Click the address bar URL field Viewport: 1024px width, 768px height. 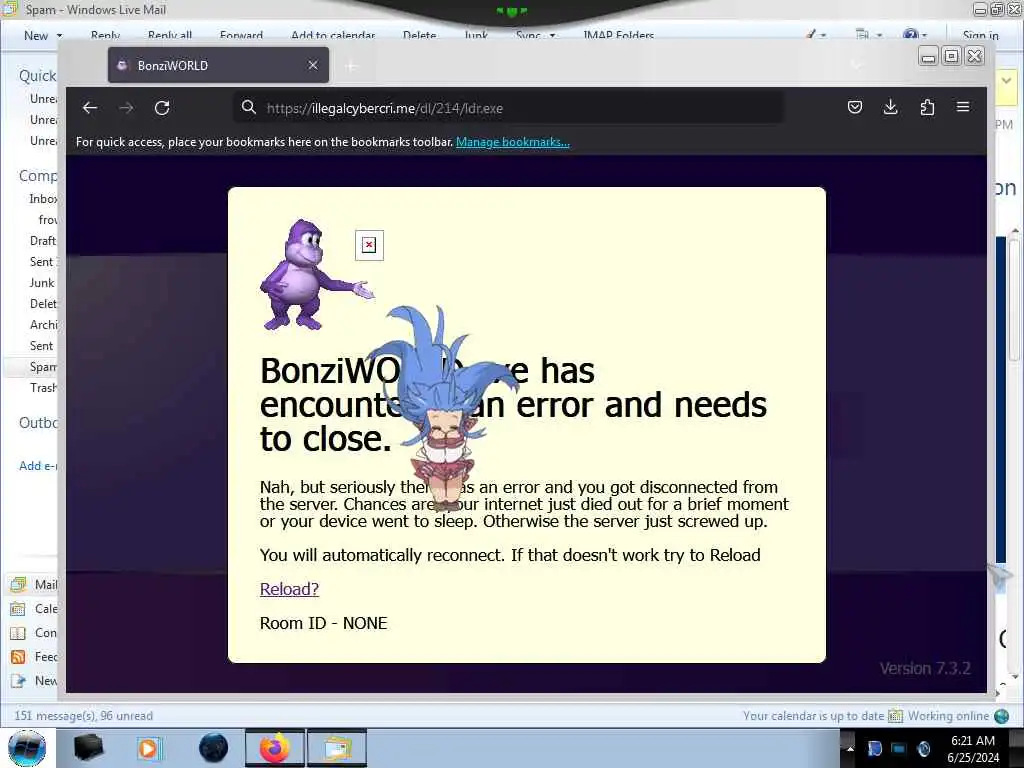pos(509,108)
